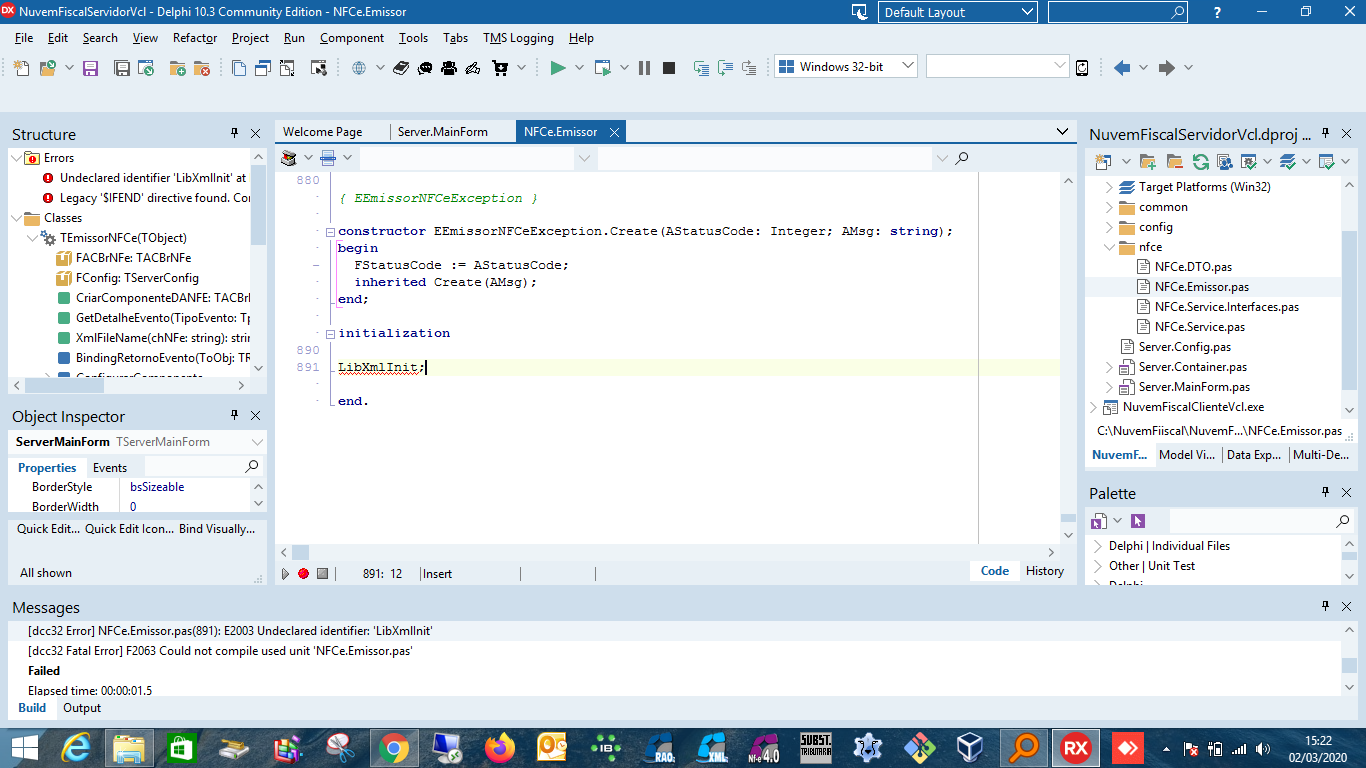Close the NFCe.Emissor tab

click(x=615, y=132)
